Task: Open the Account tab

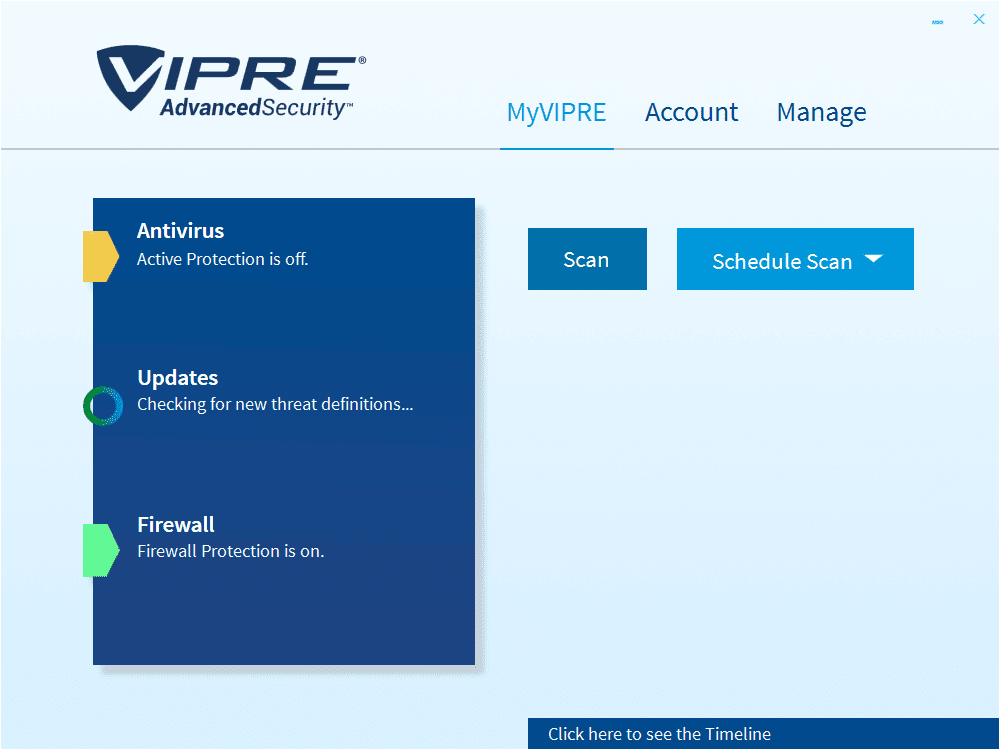Action: pos(691,112)
